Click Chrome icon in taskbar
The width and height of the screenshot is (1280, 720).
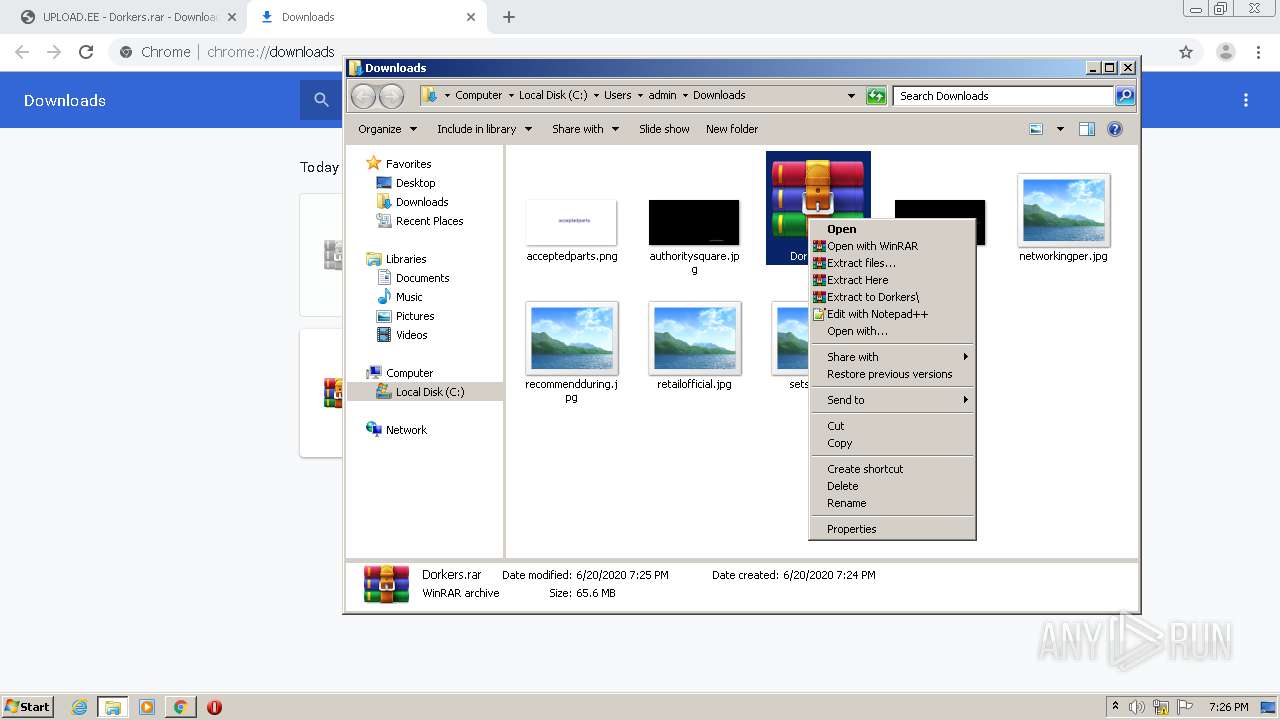coord(180,707)
